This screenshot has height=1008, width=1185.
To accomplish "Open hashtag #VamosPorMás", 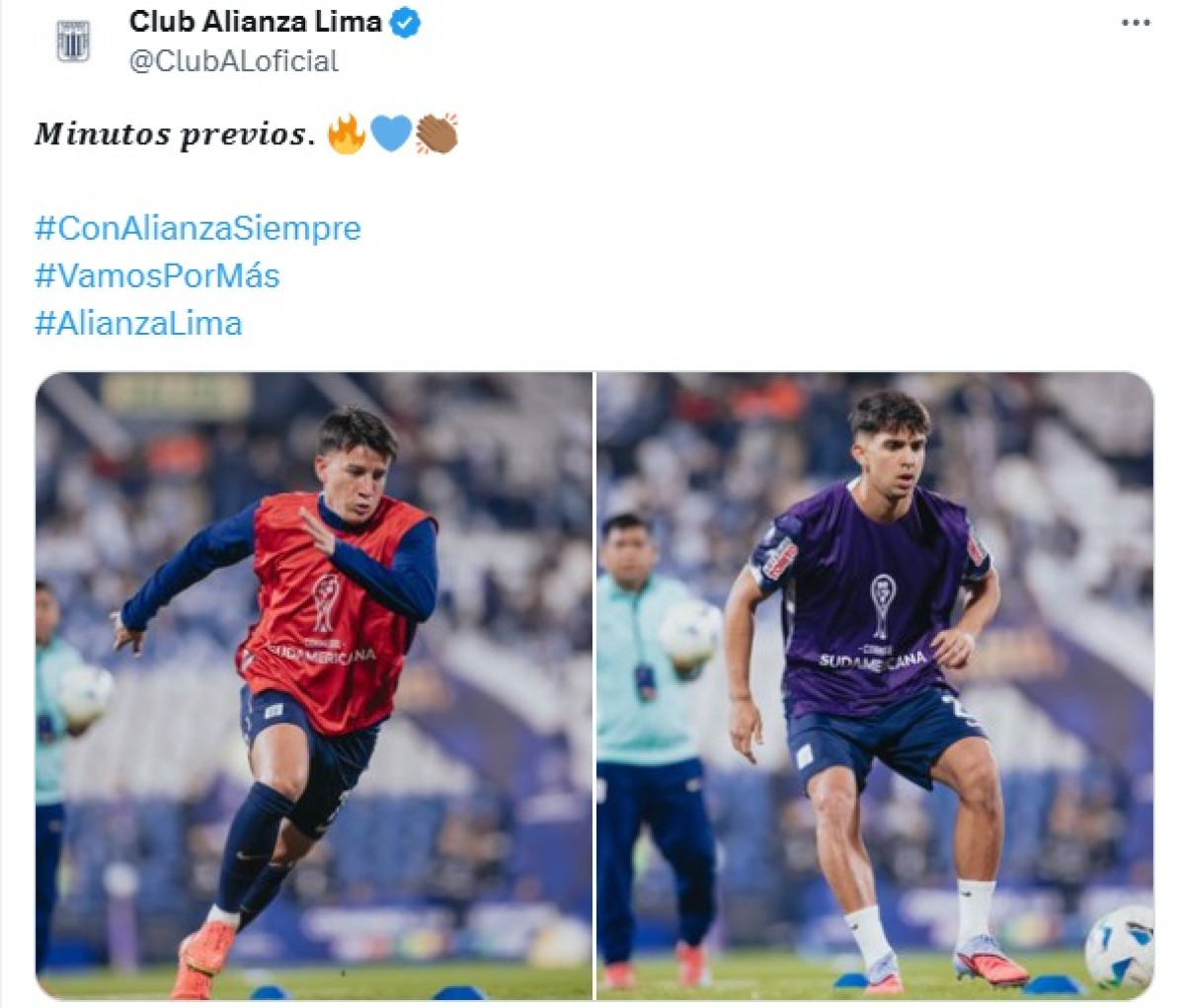I will pyautogui.click(x=157, y=275).
